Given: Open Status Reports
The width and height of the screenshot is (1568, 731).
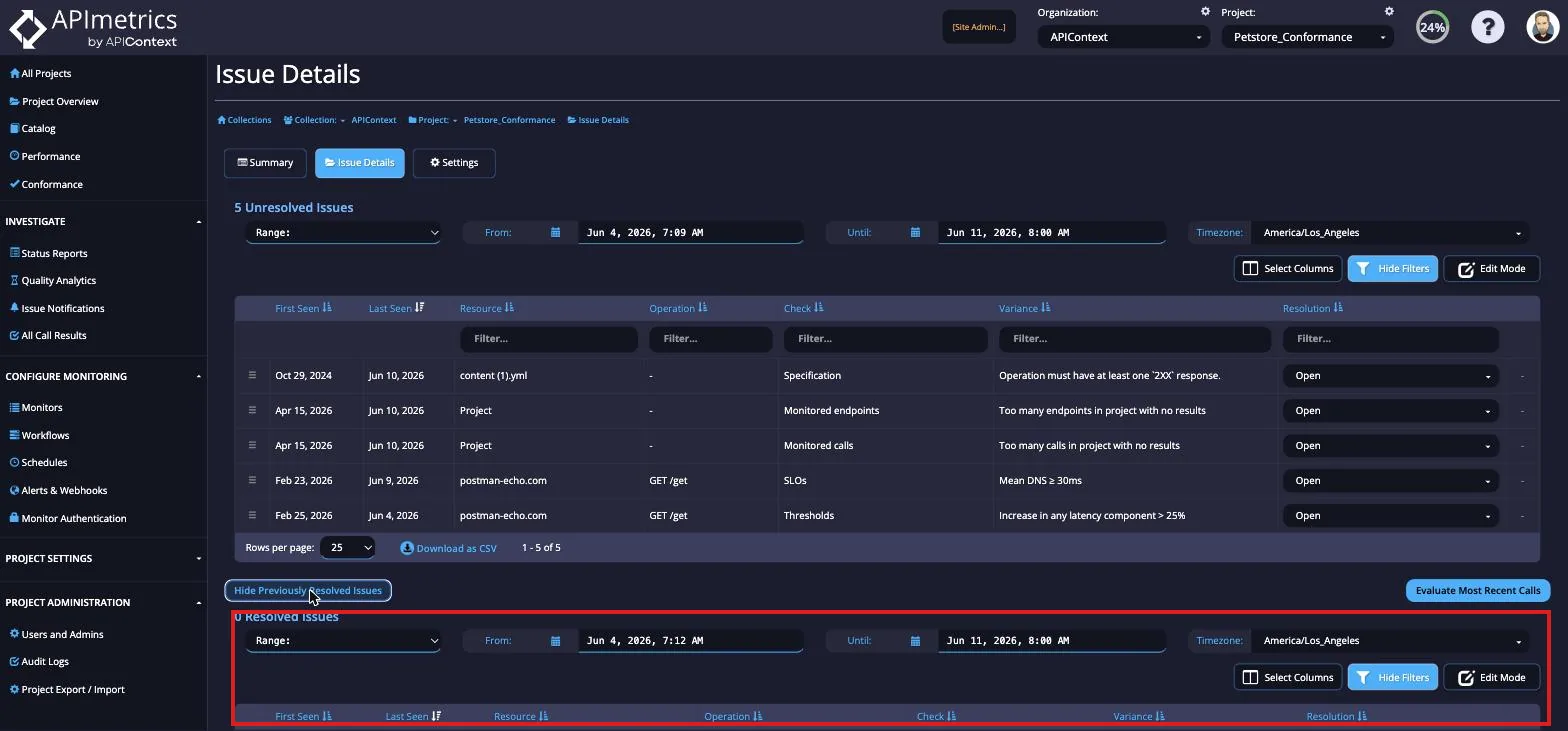Looking at the screenshot, I should pos(48,253).
